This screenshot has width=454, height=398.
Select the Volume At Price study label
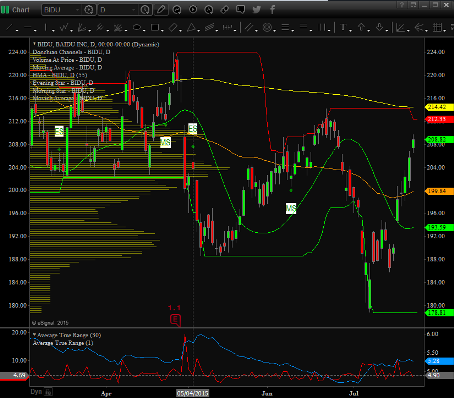[x=67, y=60]
